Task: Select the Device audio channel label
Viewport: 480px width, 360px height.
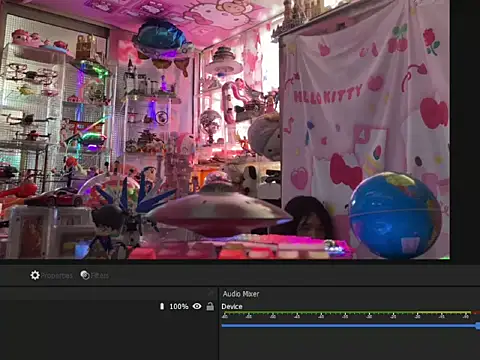Action: pos(232,306)
